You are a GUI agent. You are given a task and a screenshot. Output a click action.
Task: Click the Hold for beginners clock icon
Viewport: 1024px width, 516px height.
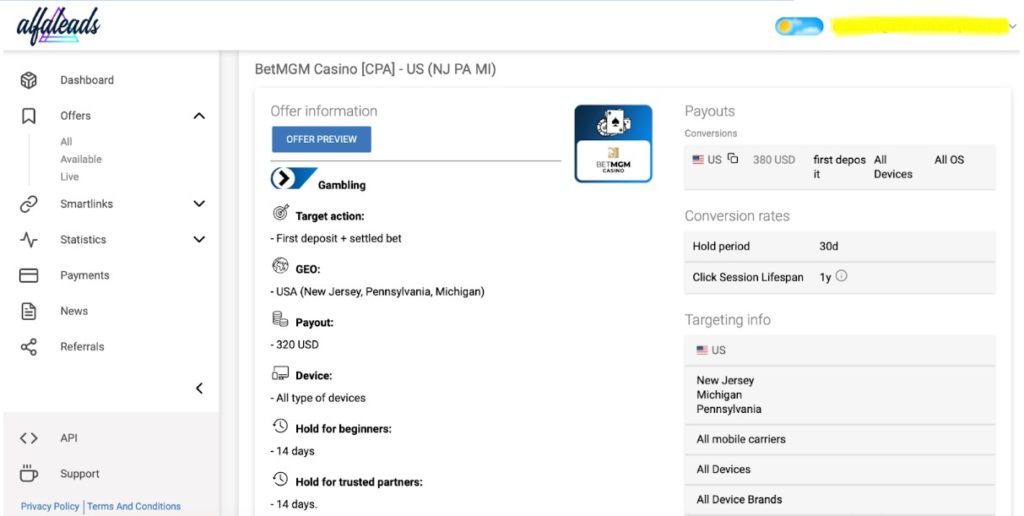[280, 426]
